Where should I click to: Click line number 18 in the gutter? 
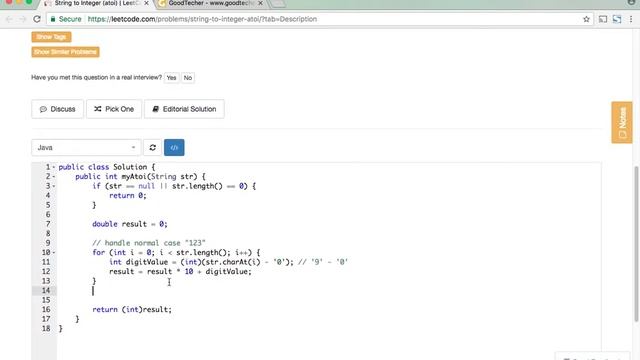46,329
